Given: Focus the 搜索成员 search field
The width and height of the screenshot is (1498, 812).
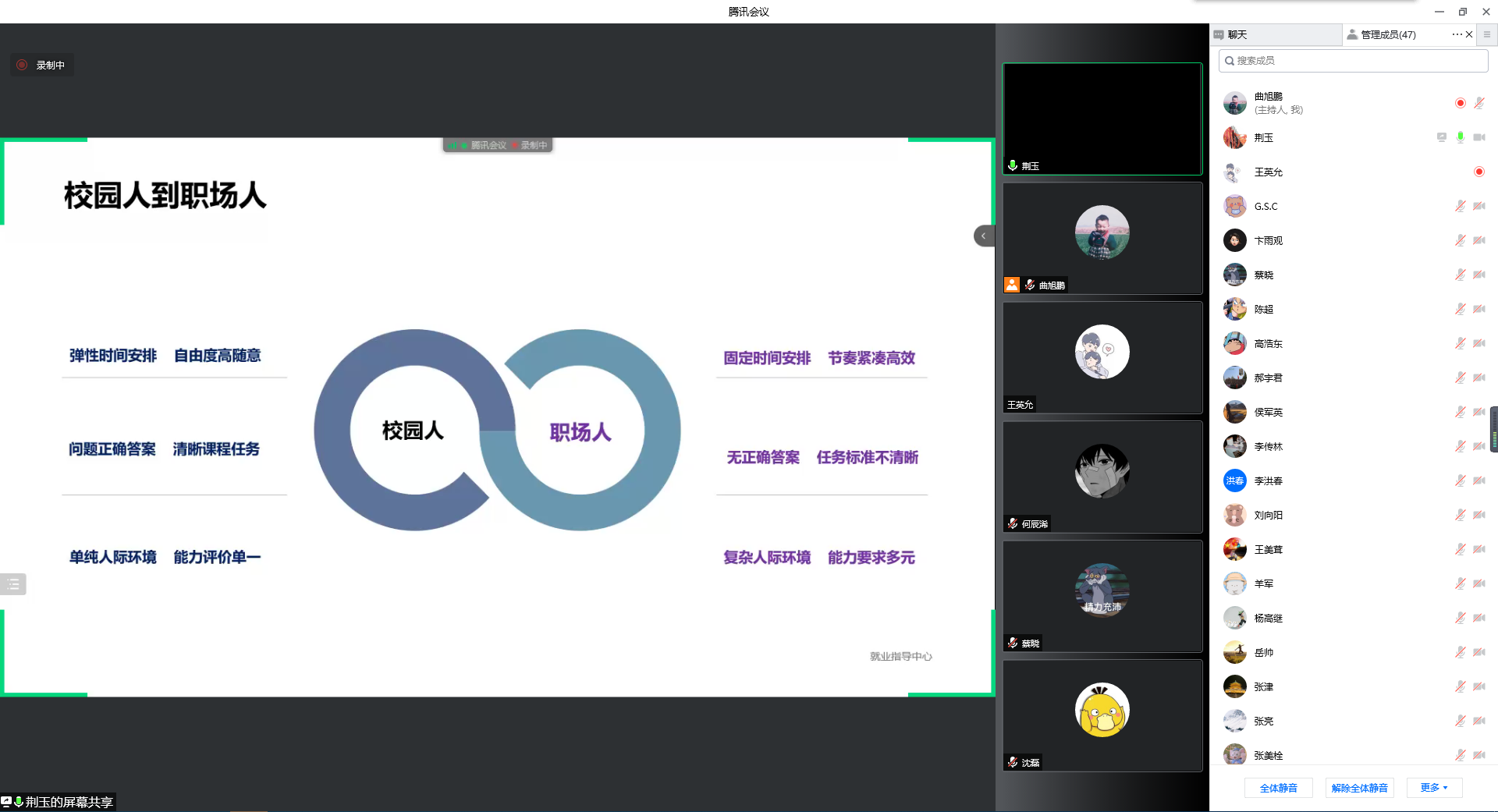Looking at the screenshot, I should (1354, 61).
